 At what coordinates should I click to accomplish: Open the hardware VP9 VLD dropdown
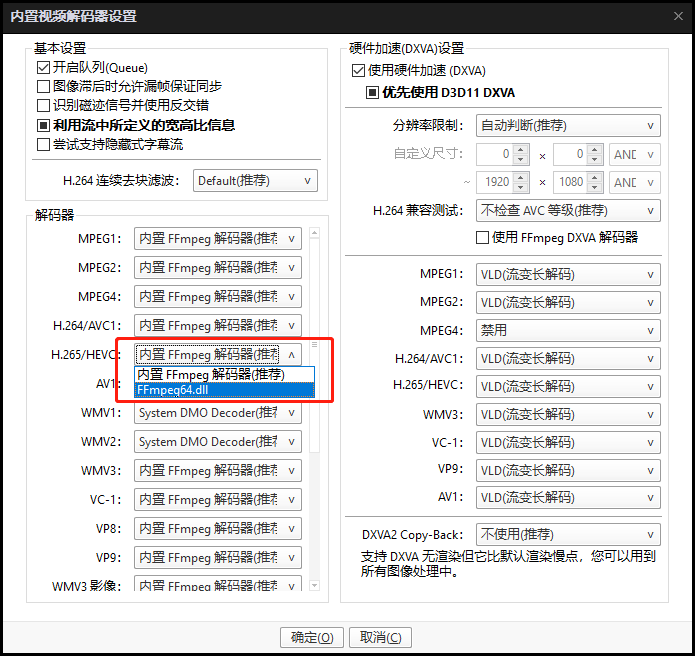coord(567,469)
